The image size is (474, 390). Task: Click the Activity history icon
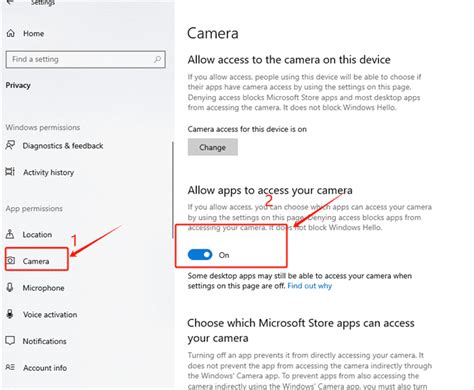(x=10, y=172)
